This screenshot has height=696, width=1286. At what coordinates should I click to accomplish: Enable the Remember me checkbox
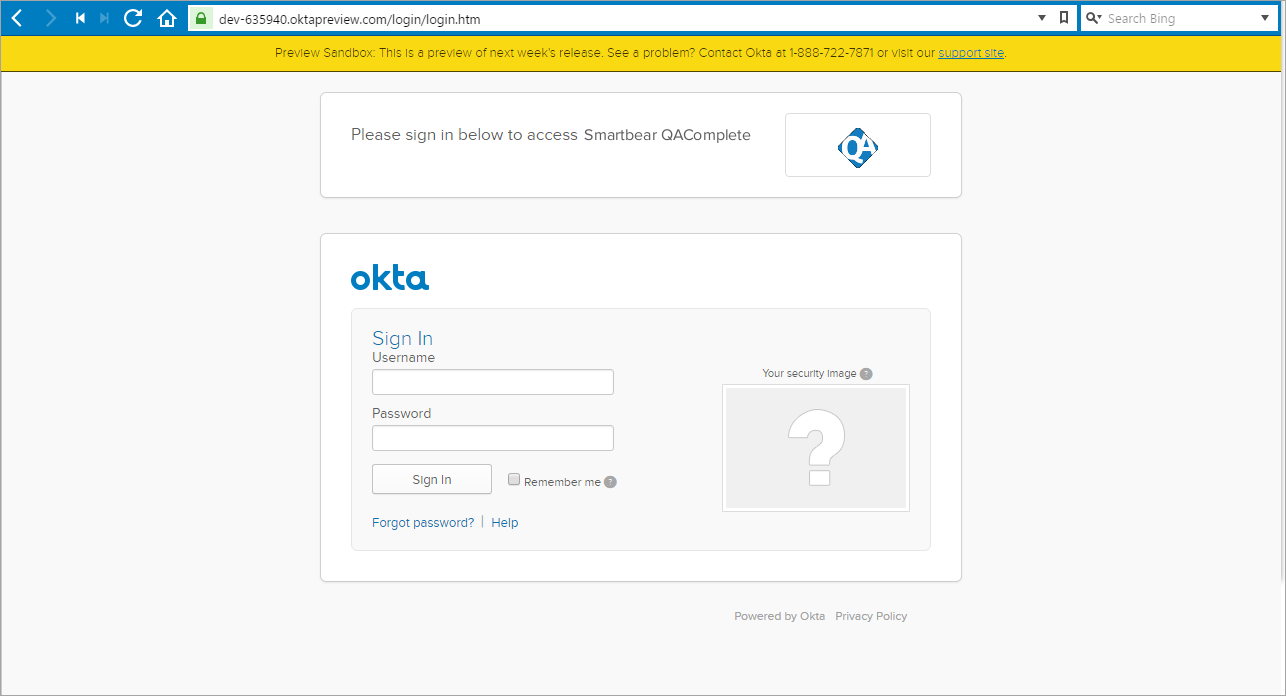pos(513,479)
